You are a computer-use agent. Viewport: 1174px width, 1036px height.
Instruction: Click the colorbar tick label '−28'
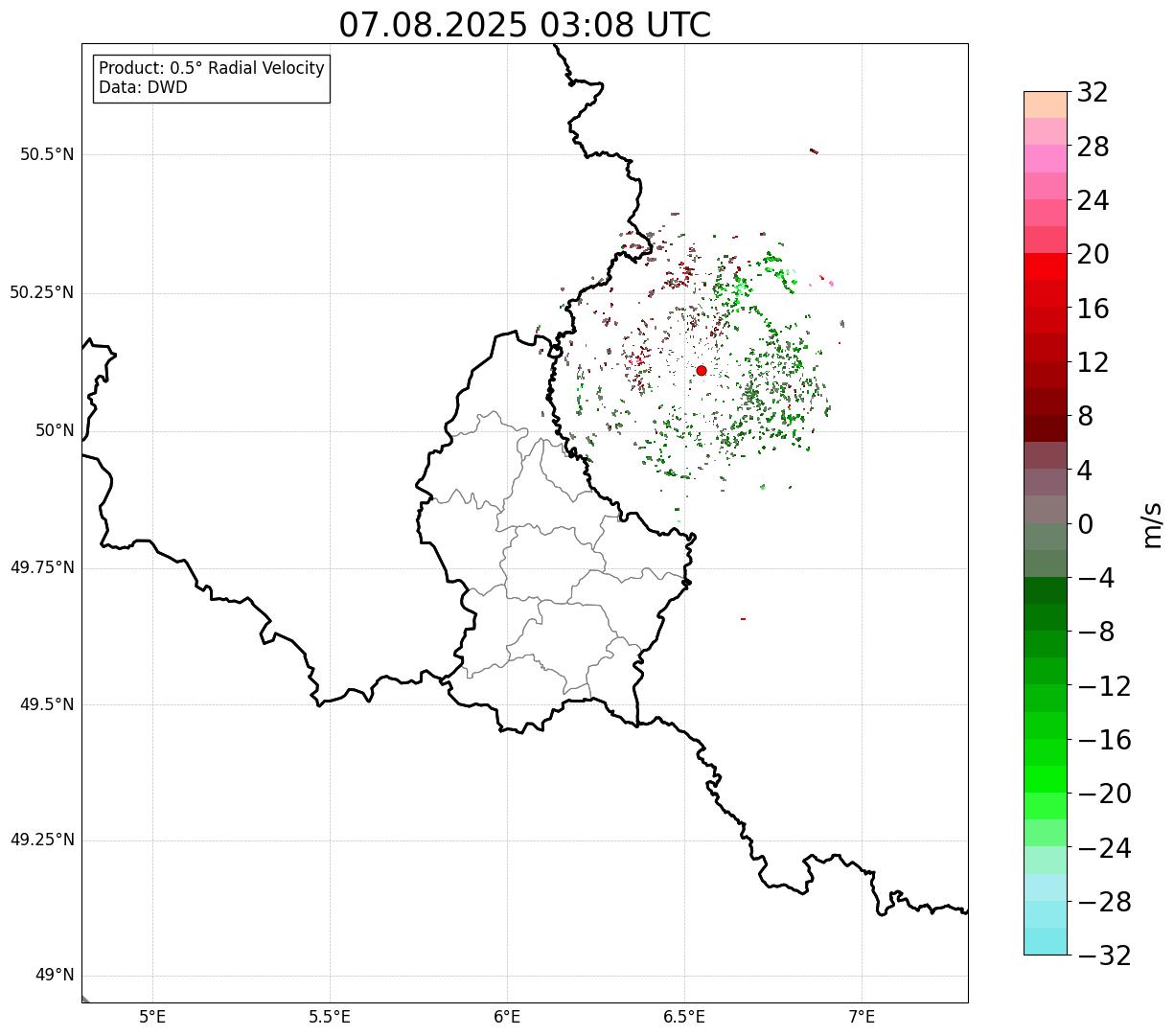pyautogui.click(x=1104, y=902)
